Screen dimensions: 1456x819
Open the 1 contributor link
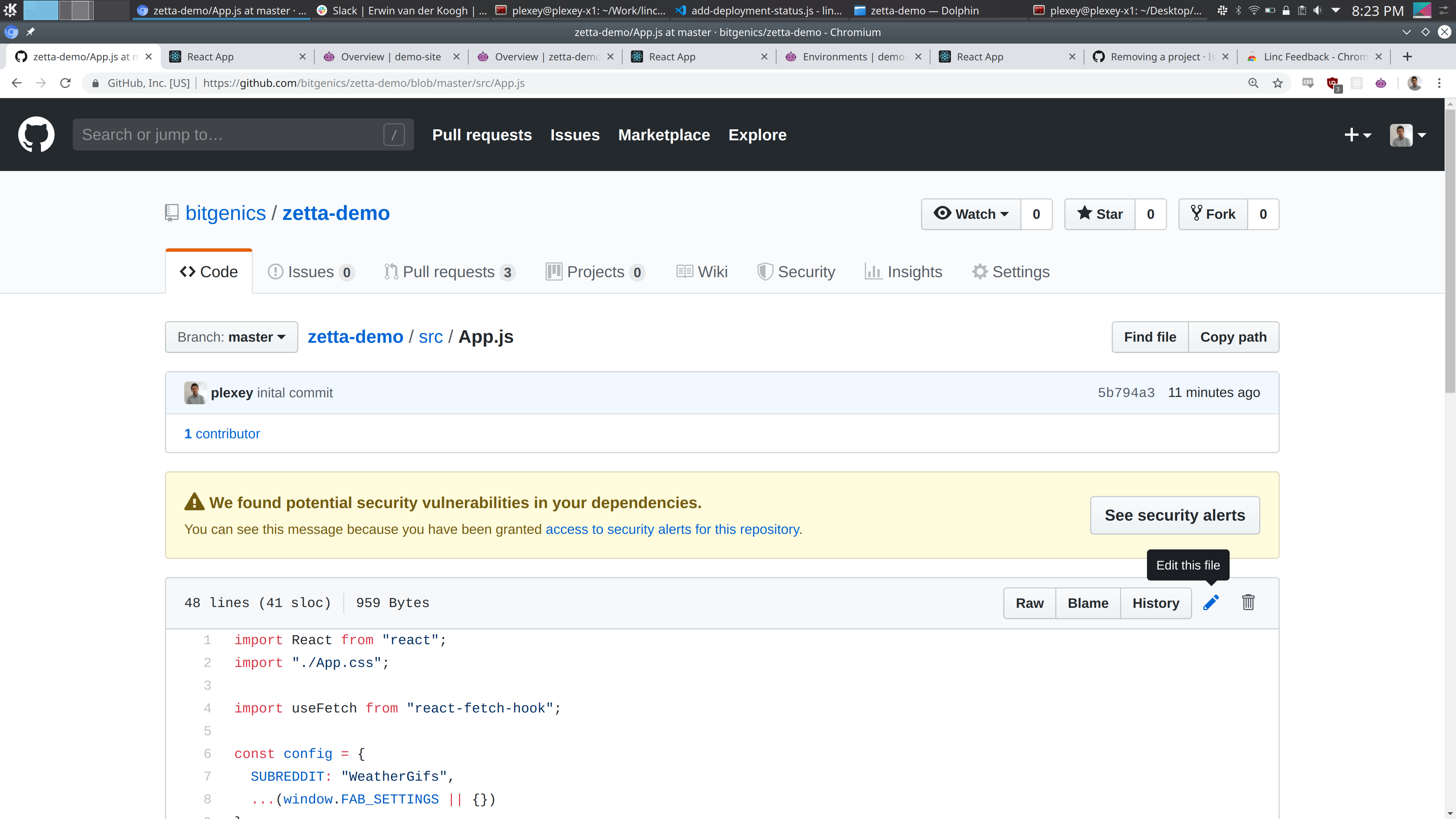(222, 433)
